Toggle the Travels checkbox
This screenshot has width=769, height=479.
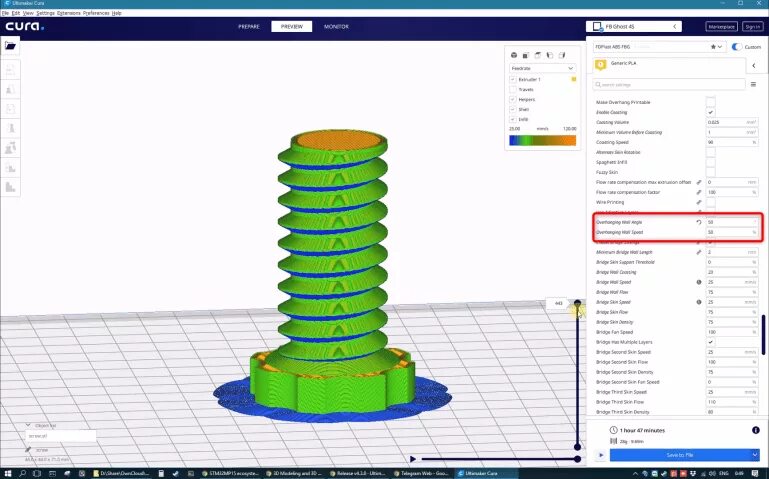point(513,89)
